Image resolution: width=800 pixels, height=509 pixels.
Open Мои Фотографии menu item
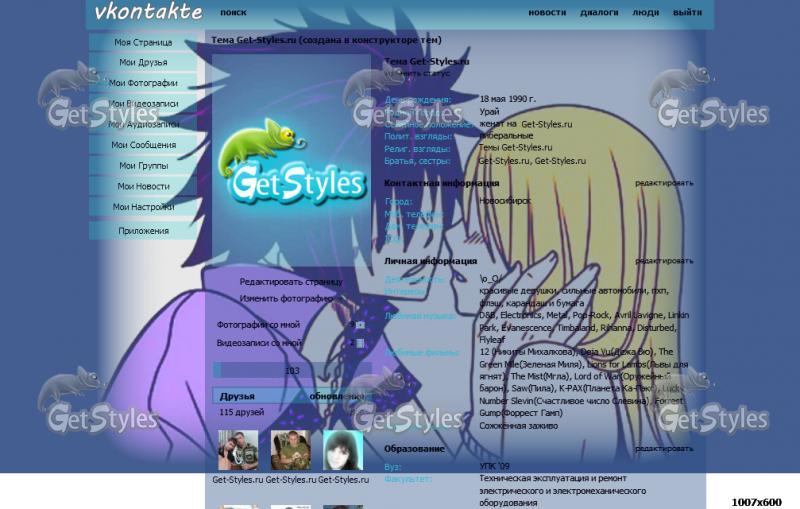pyautogui.click(x=143, y=83)
